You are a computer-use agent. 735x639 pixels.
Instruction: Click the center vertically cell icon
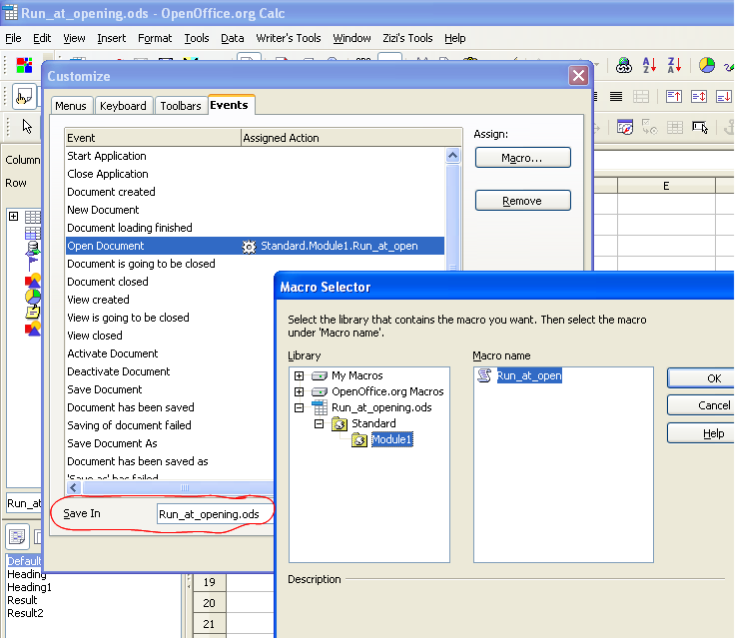(698, 97)
